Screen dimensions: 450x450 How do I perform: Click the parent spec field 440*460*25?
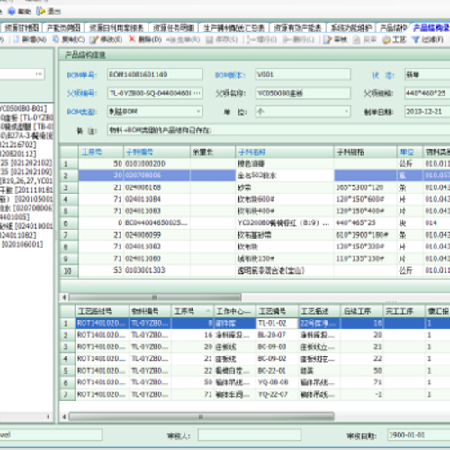pos(427,93)
